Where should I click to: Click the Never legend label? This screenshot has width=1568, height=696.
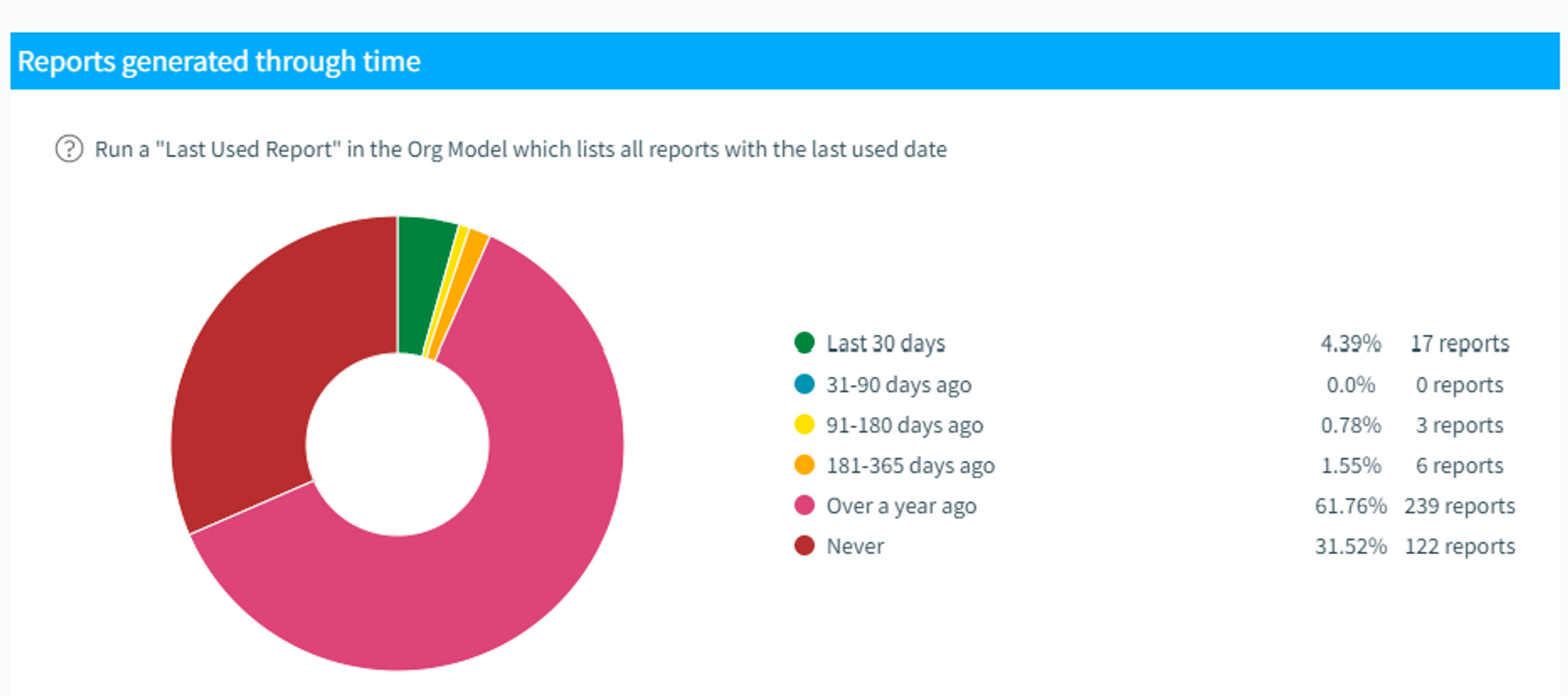click(x=855, y=546)
